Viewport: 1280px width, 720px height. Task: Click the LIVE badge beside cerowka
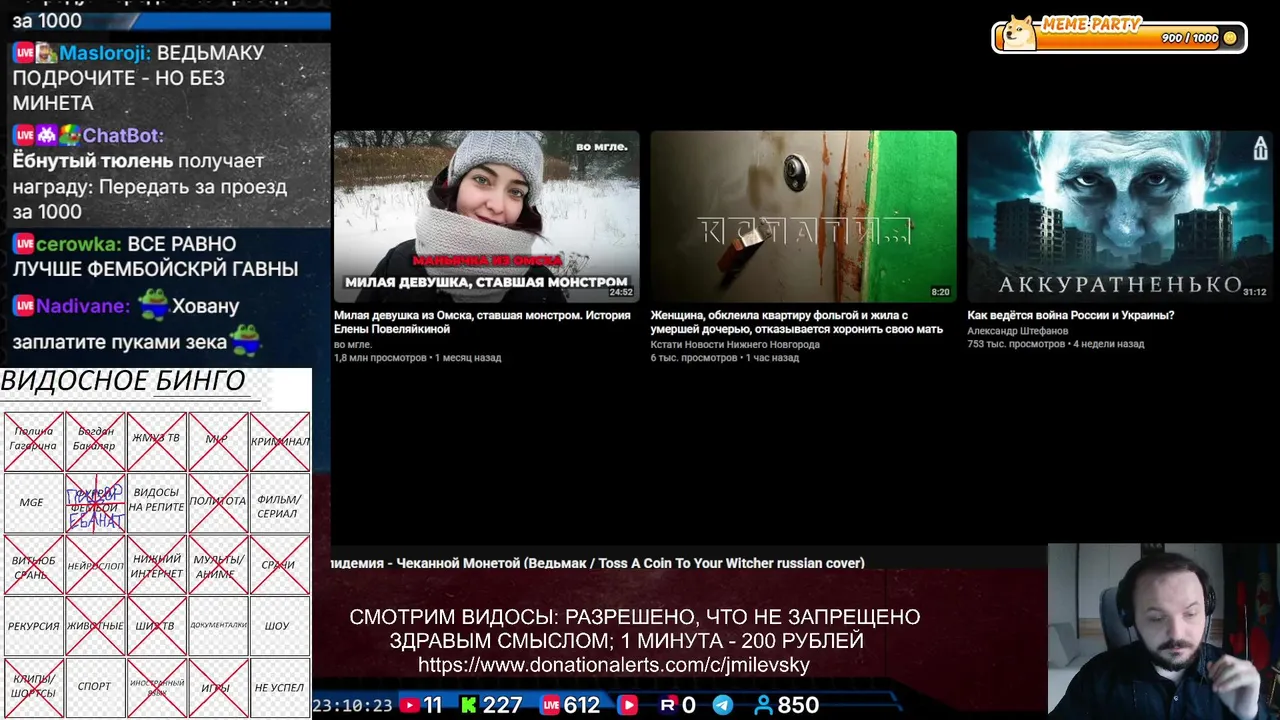click(24, 243)
